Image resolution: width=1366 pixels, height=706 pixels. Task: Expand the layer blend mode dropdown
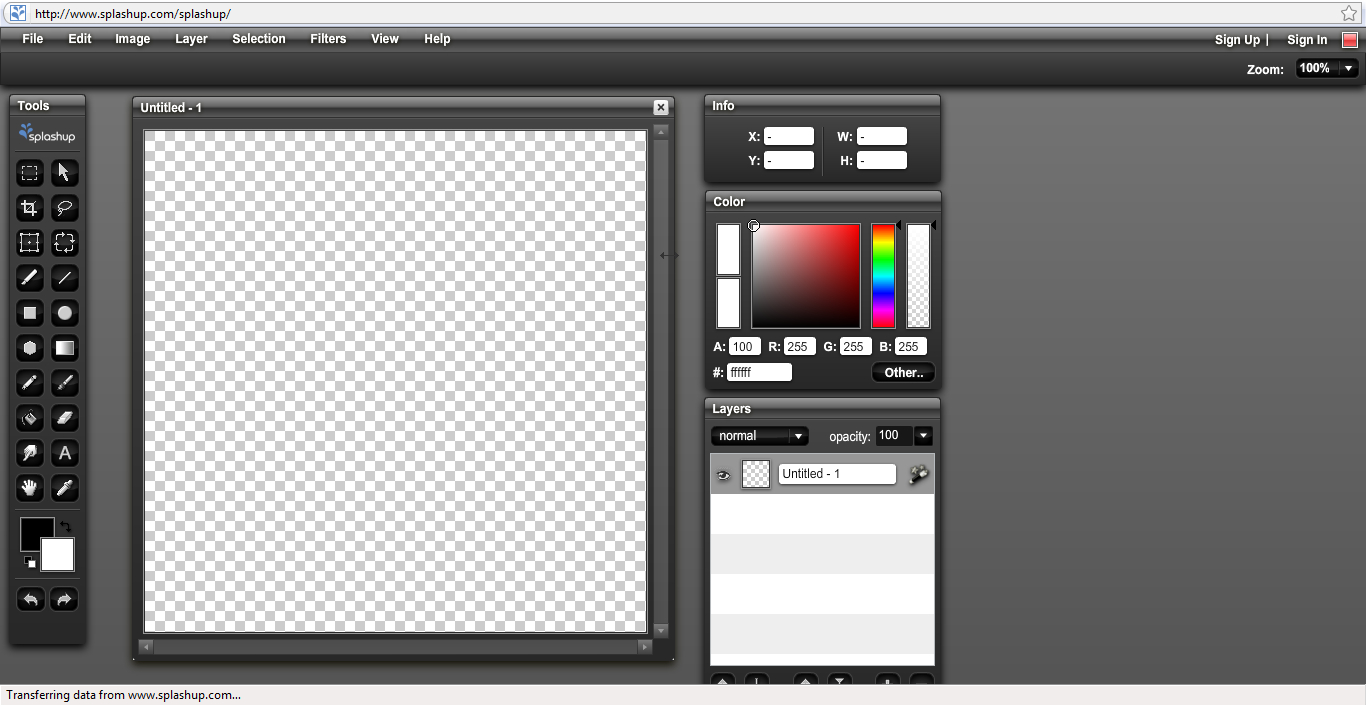tap(798, 436)
